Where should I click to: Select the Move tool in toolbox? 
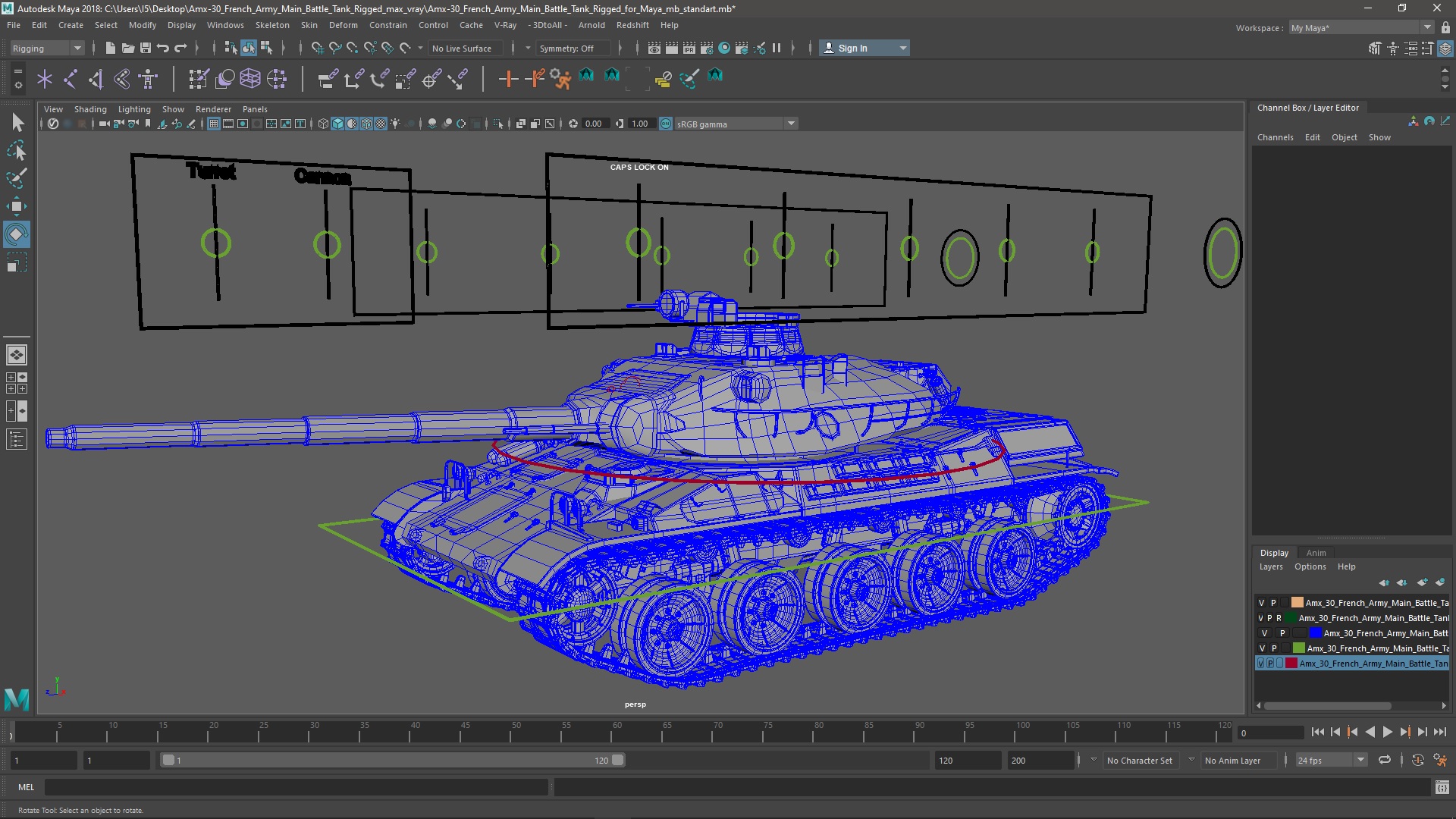pyautogui.click(x=16, y=206)
